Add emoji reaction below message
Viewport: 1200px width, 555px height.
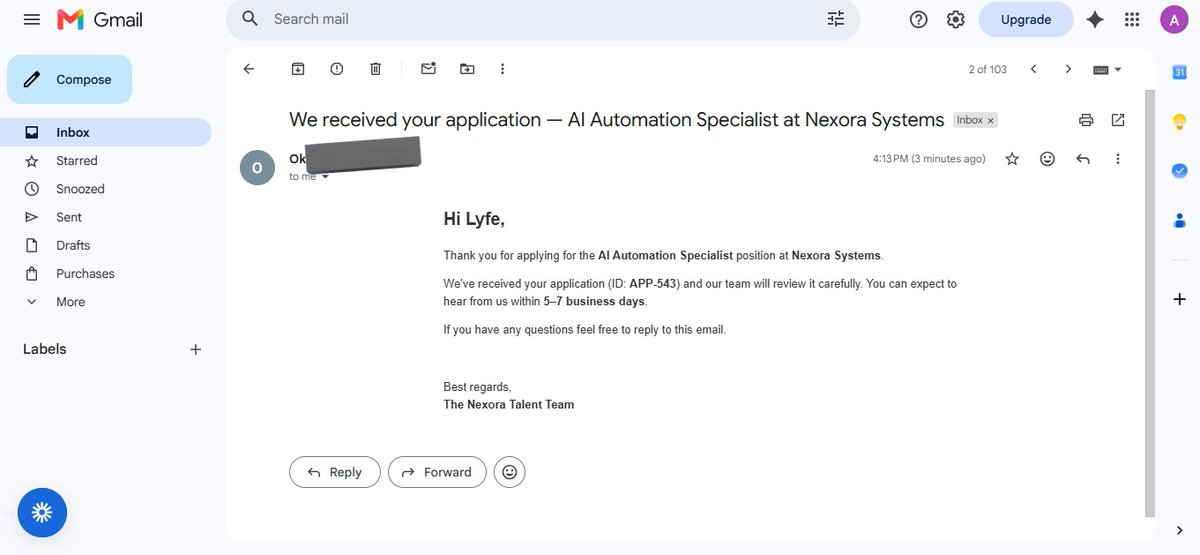tap(510, 472)
